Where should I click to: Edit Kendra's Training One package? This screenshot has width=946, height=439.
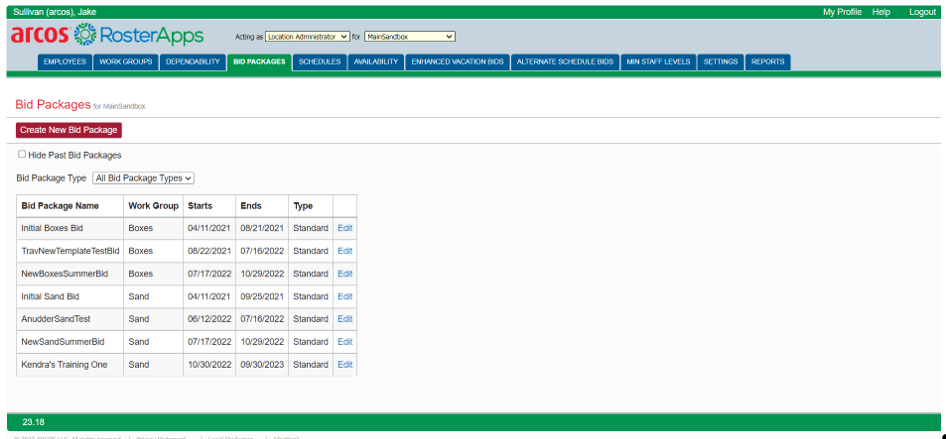pos(345,365)
